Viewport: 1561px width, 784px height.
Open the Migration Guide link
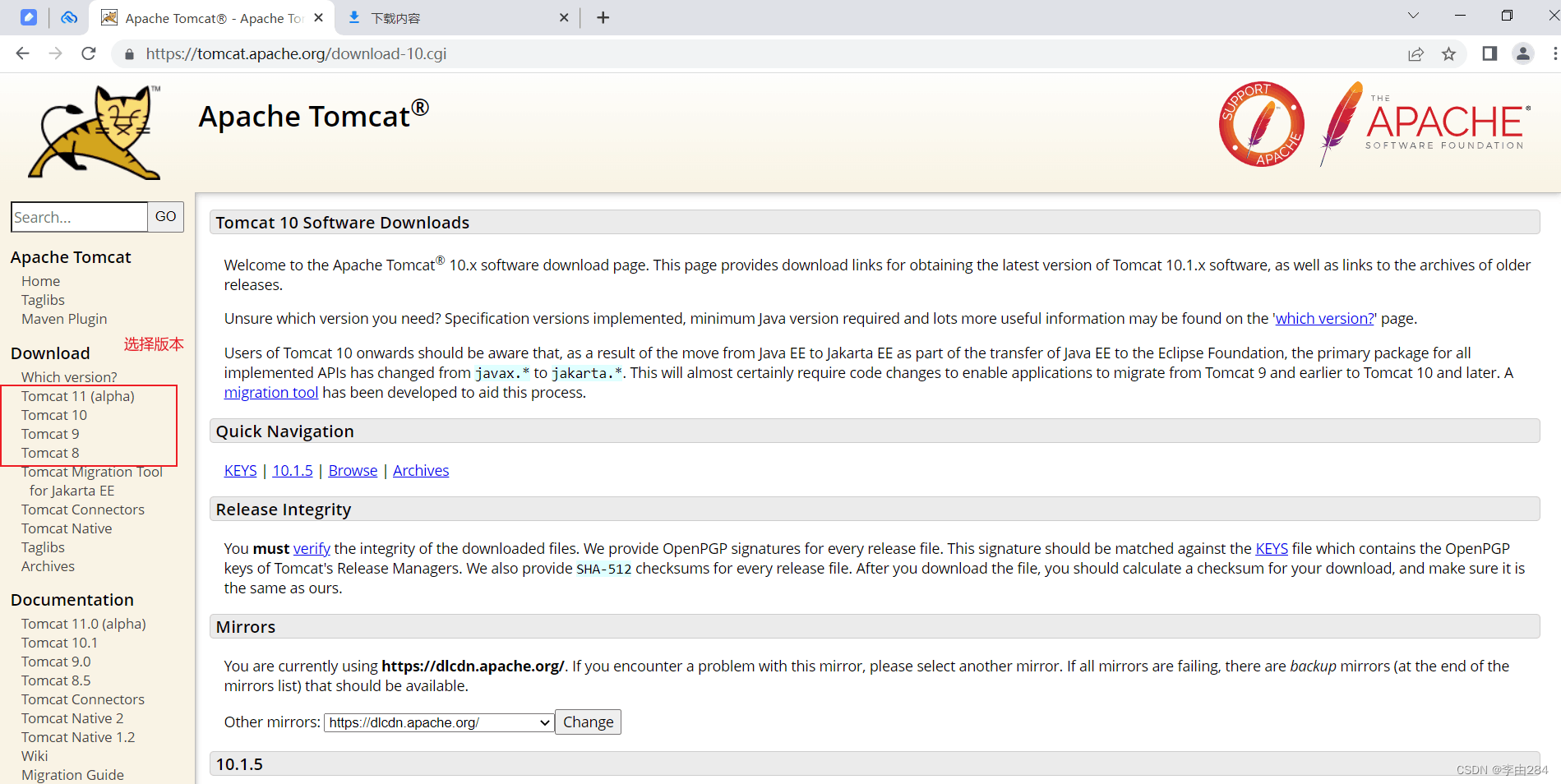(x=72, y=775)
